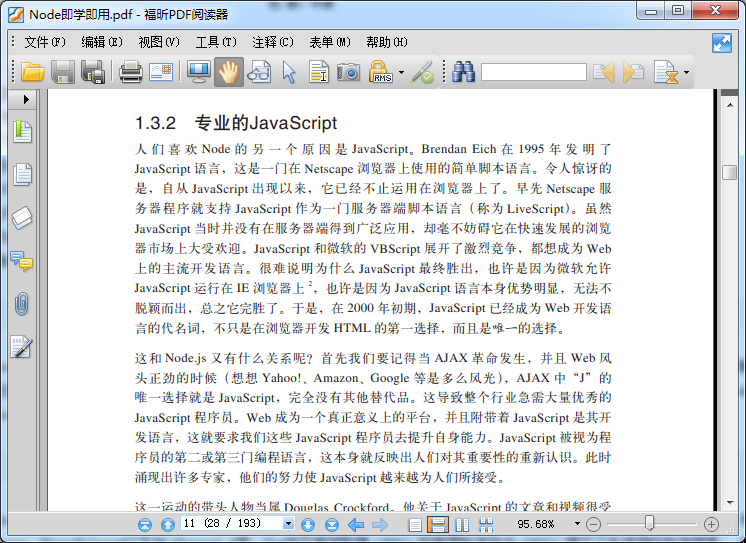Zoom in with plus button
Screen dimensions: 746x543
(711, 524)
